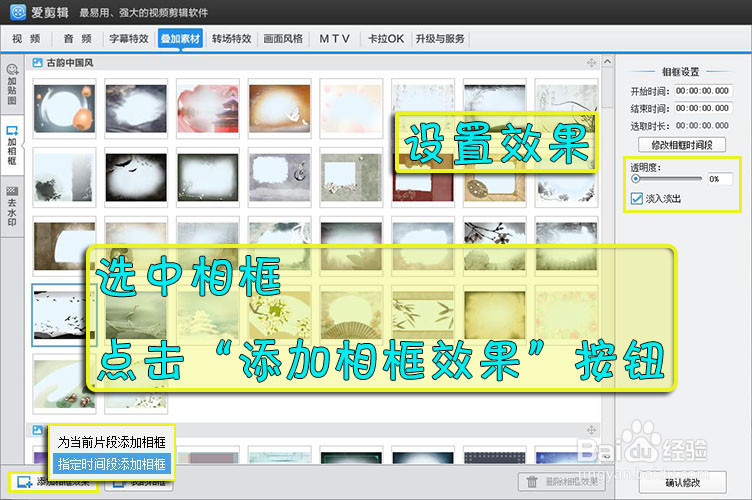
Task: Click the 修改相框时间段 button
Action: (682, 144)
